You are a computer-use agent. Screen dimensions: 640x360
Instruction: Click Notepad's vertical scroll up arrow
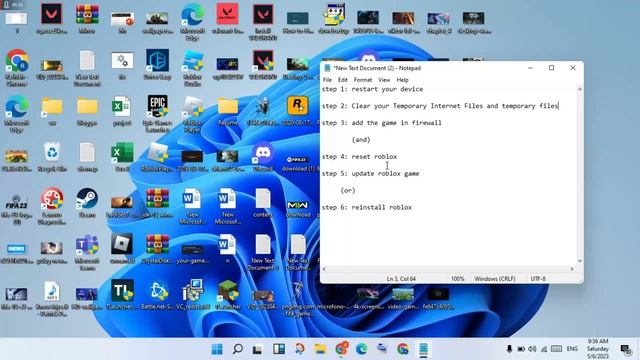(x=580, y=89)
